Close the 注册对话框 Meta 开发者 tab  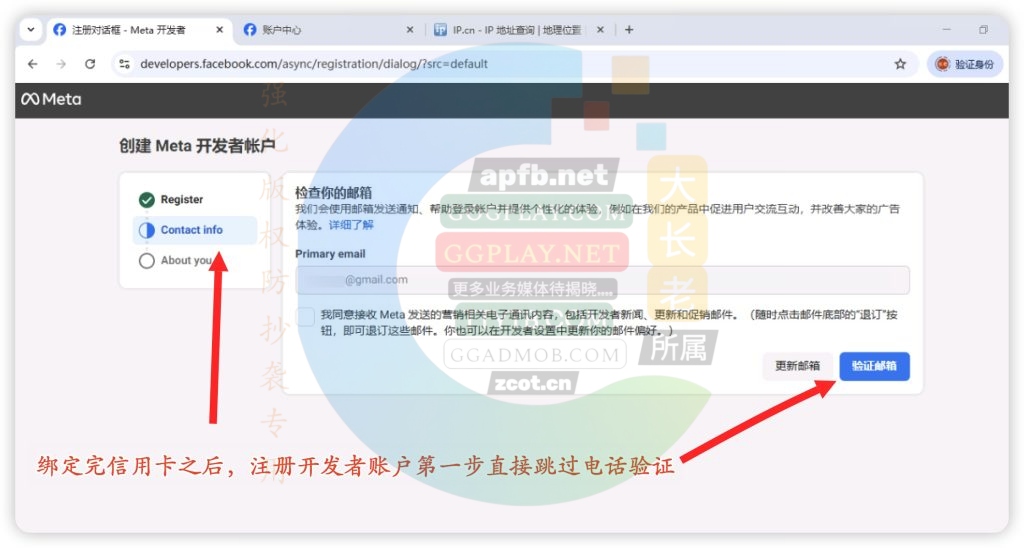point(220,30)
